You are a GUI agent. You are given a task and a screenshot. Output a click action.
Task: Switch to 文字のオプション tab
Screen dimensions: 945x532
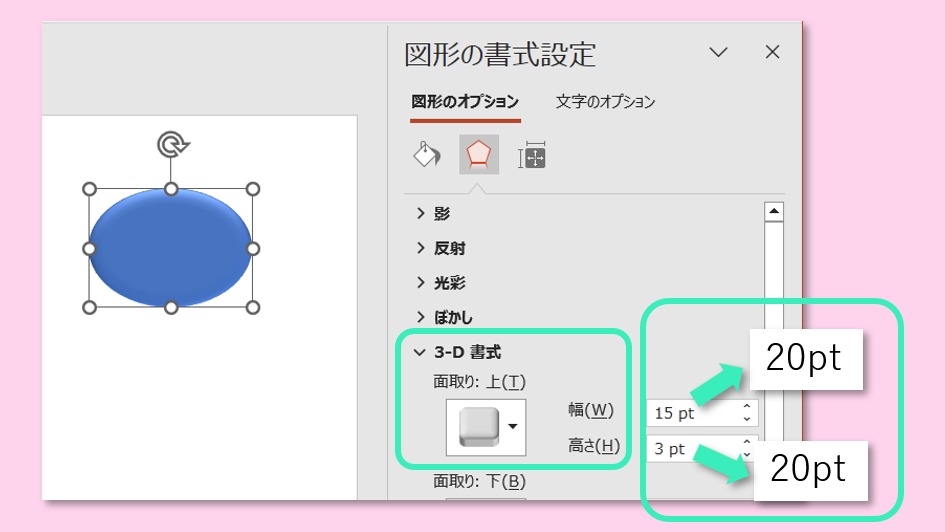point(605,102)
